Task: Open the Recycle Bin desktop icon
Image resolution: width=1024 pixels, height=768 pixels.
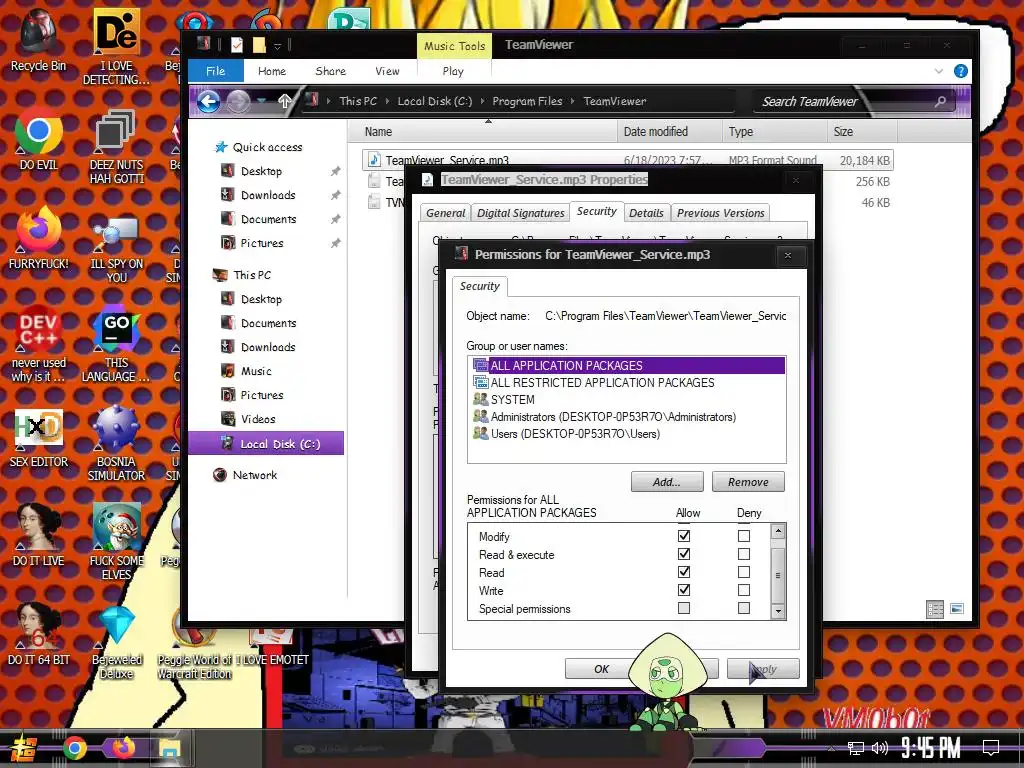Action: 38,40
